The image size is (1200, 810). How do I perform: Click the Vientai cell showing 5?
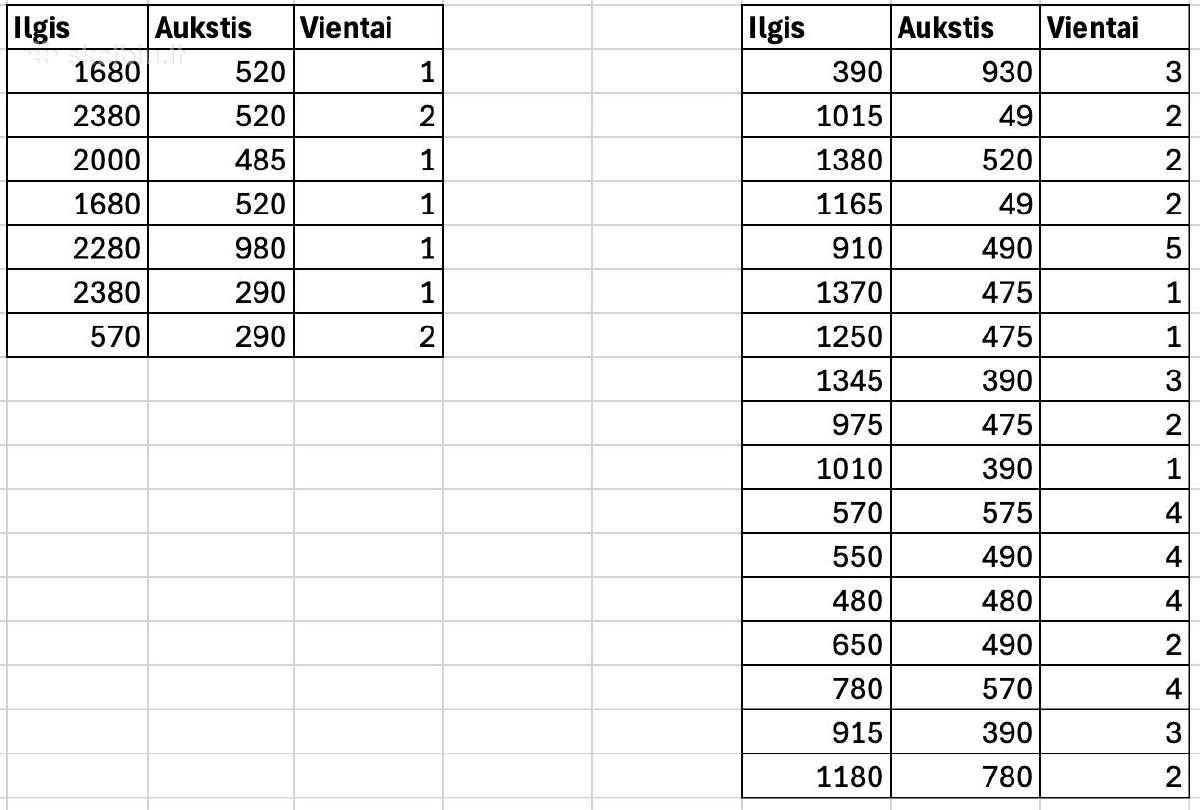(x=1113, y=248)
